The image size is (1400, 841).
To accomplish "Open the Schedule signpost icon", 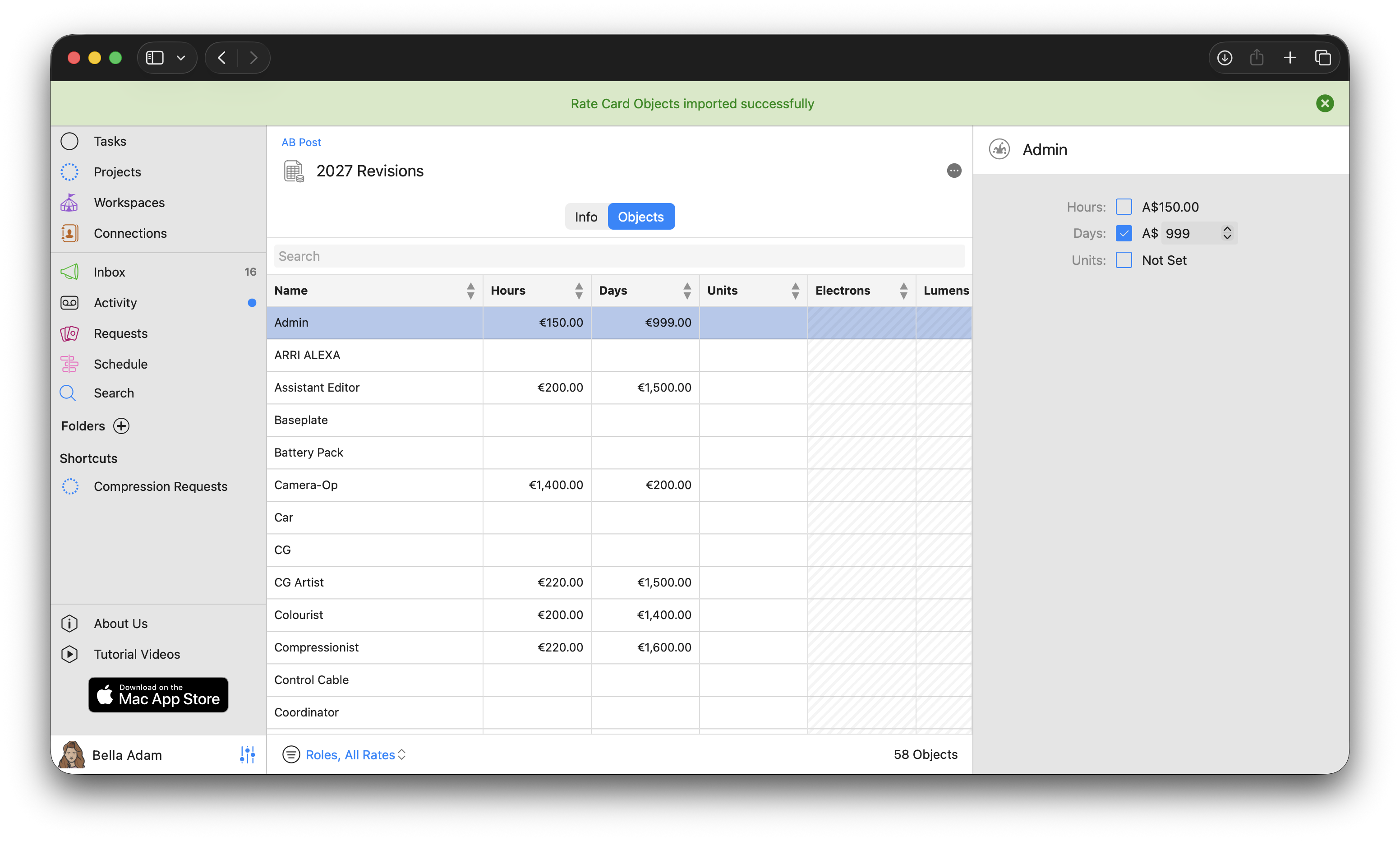I will [69, 364].
